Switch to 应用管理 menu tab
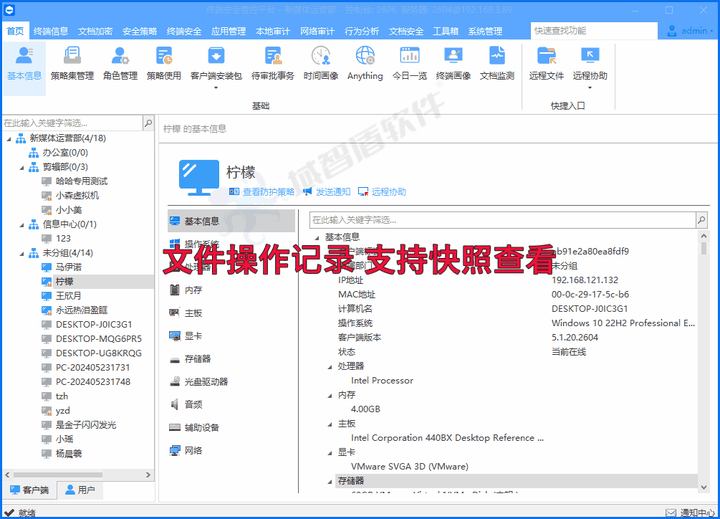Screen dimensions: 720x519 (x=228, y=31)
